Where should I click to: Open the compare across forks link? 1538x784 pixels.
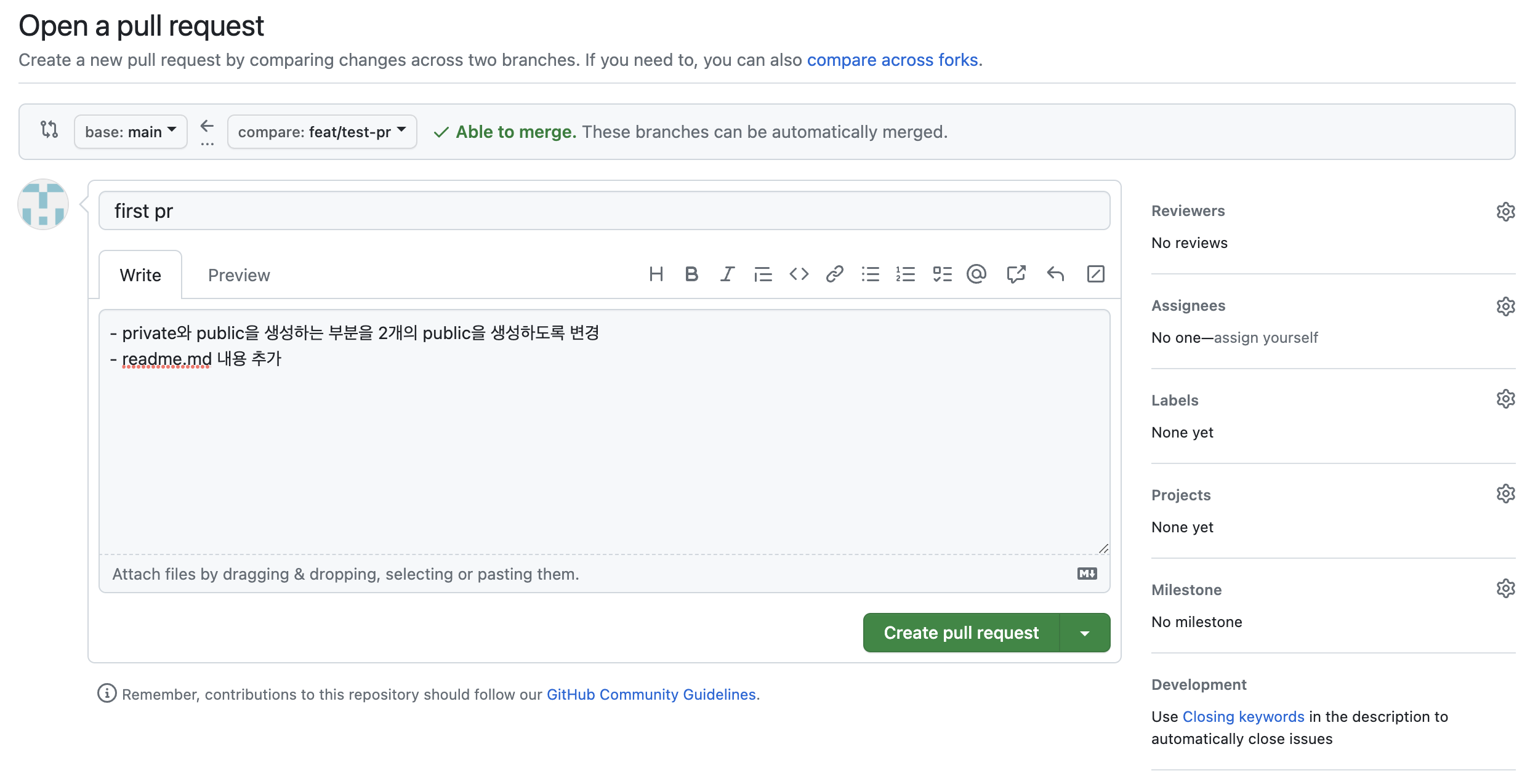click(x=892, y=60)
